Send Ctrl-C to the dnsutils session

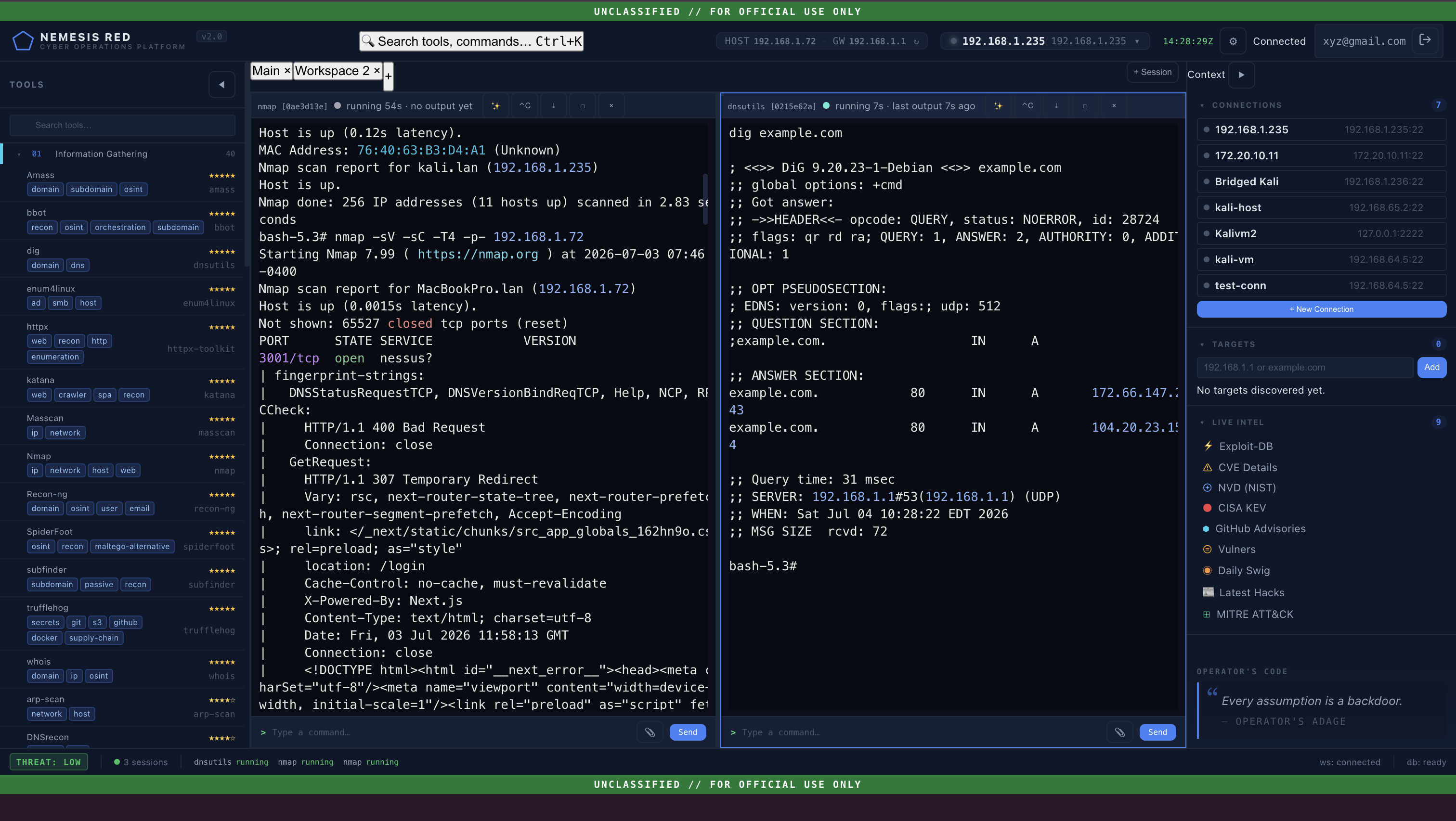pyautogui.click(x=1027, y=106)
